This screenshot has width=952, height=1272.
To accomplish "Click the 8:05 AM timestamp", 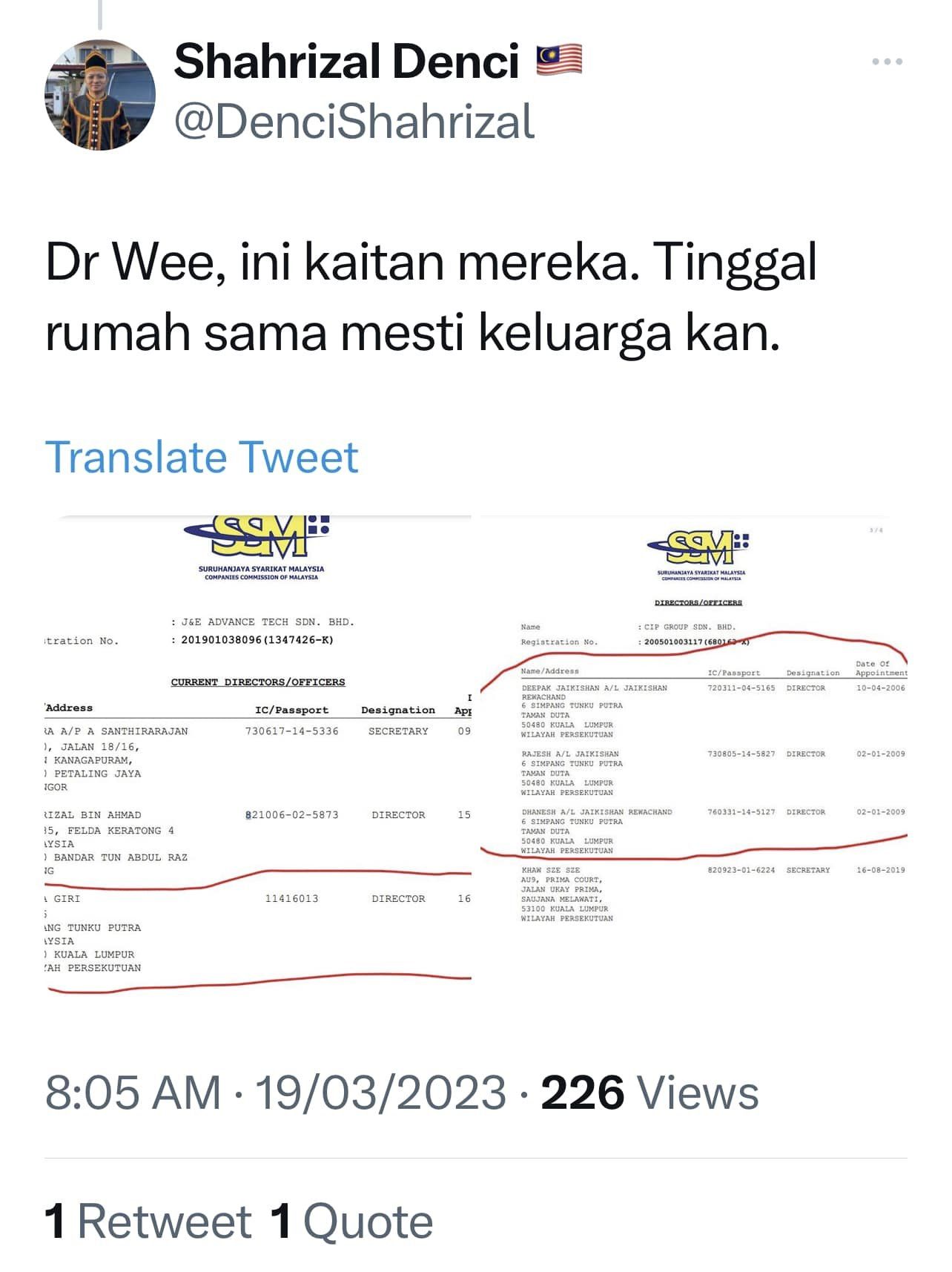I will pyautogui.click(x=133, y=1093).
